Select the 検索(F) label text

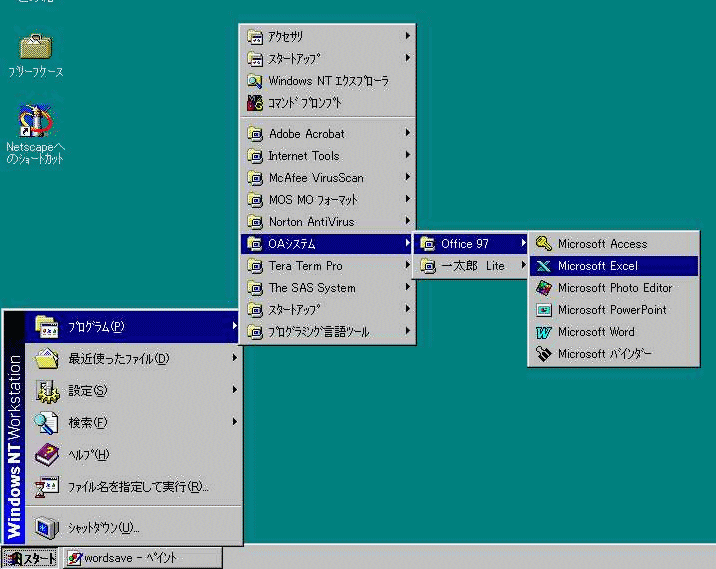tap(88, 423)
